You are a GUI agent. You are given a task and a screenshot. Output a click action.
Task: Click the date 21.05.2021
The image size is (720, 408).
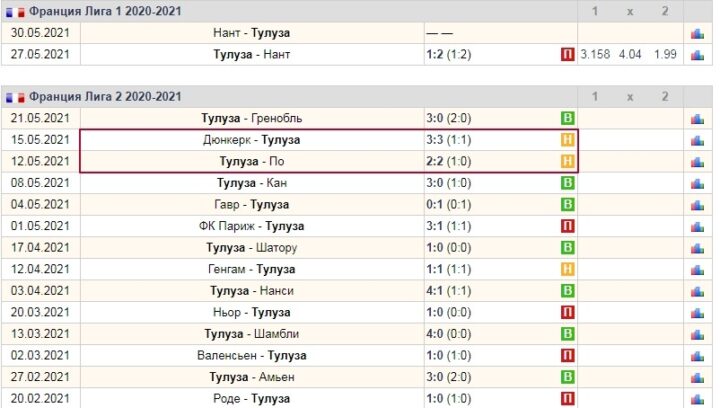(x=40, y=118)
